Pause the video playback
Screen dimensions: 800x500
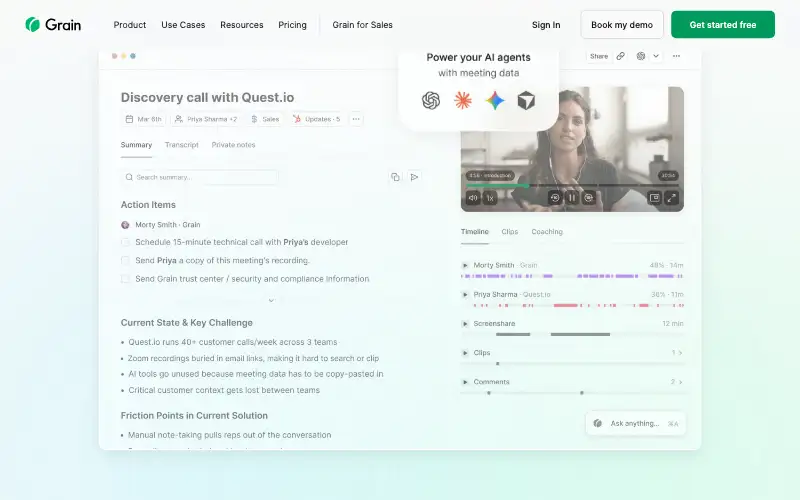(572, 197)
